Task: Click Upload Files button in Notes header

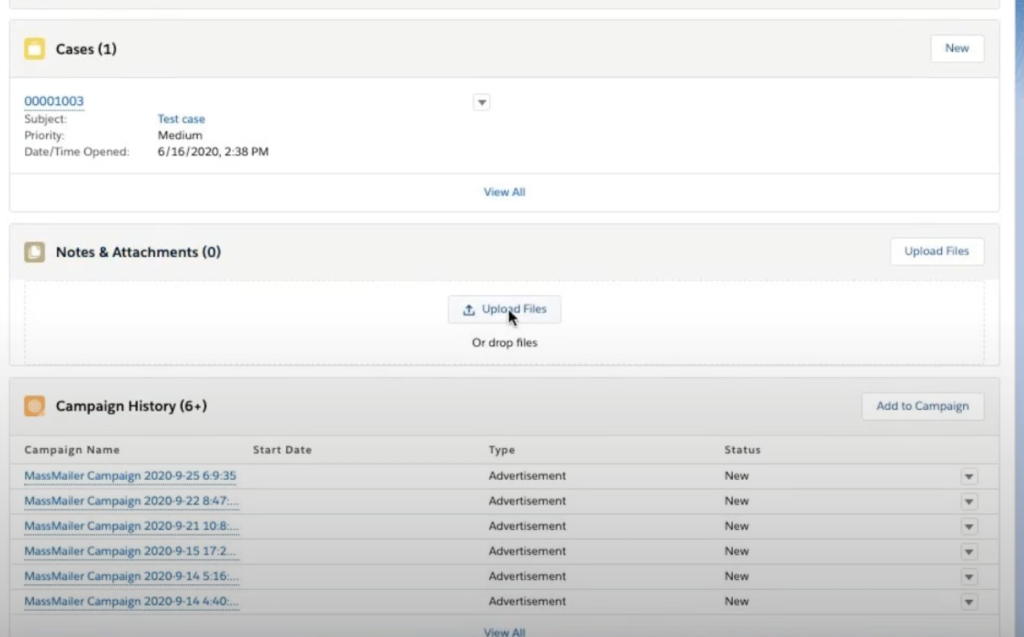Action: click(x=936, y=252)
